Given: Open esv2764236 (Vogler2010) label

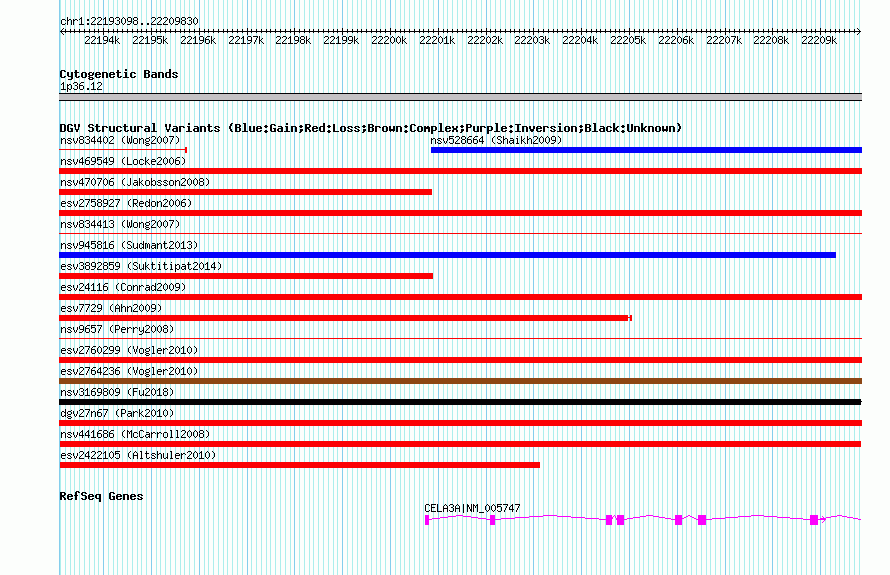Looking at the screenshot, I should tap(129, 371).
